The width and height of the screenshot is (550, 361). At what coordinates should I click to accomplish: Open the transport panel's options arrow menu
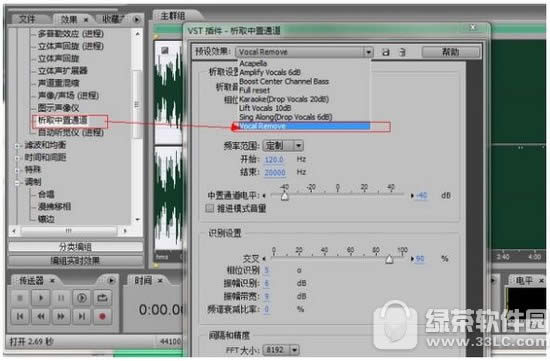point(111,280)
